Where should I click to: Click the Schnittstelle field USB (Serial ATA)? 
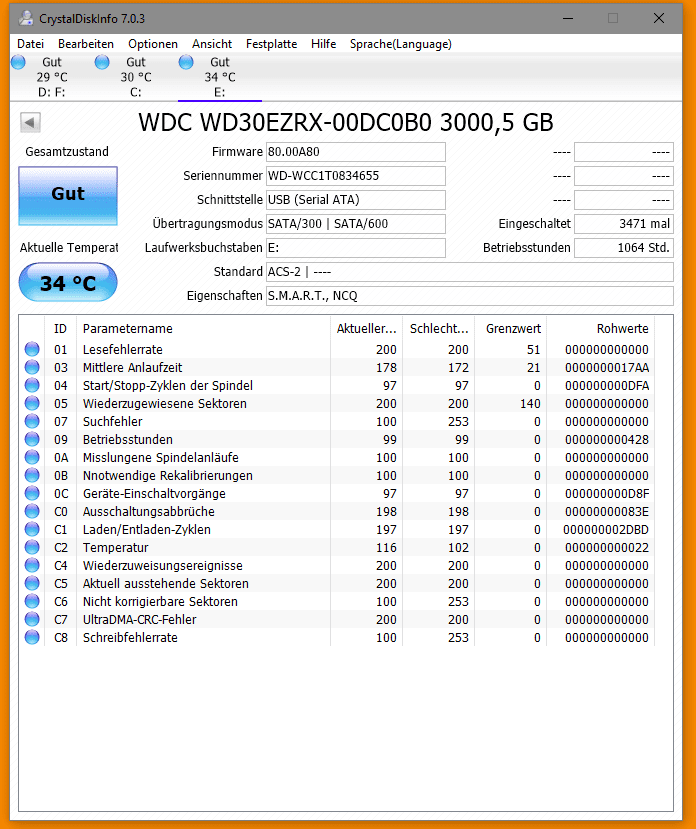coord(355,200)
